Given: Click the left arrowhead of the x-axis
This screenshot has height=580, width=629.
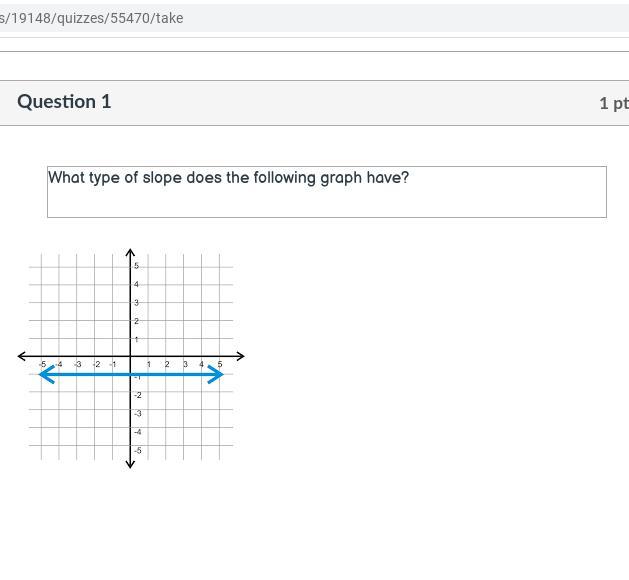Looking at the screenshot, I should pos(23,356).
